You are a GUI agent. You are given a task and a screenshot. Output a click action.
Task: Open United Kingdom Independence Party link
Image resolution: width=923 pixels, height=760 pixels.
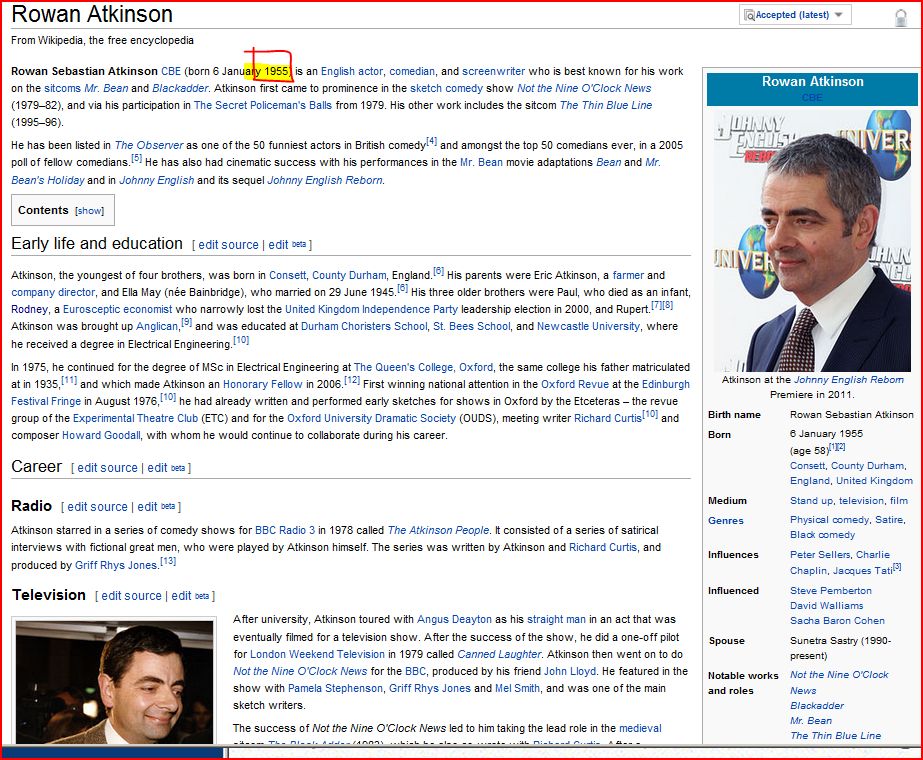pyautogui.click(x=371, y=310)
